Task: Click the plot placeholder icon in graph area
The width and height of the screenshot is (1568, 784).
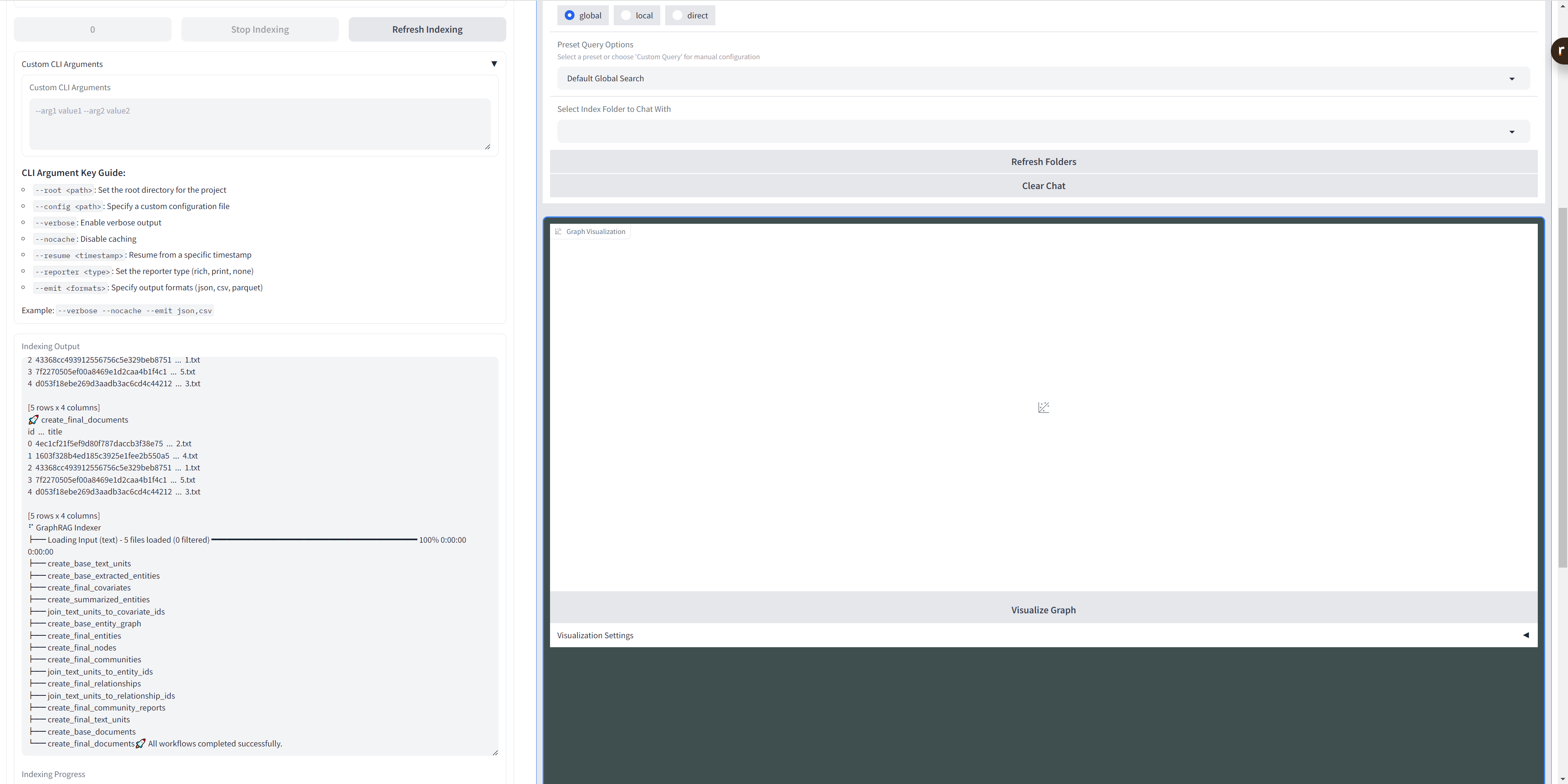Action: tap(1043, 407)
